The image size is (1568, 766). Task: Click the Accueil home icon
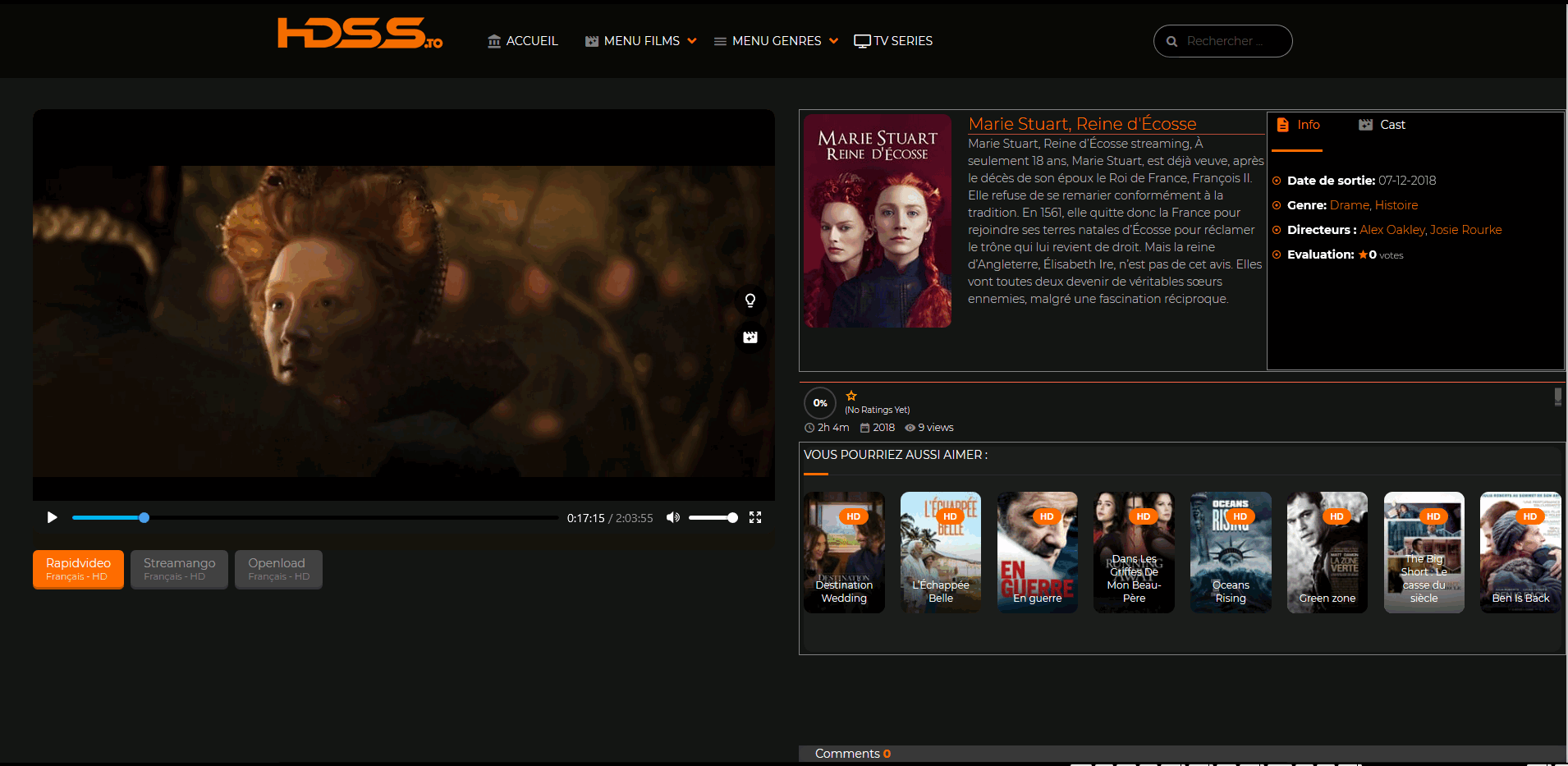pos(494,41)
